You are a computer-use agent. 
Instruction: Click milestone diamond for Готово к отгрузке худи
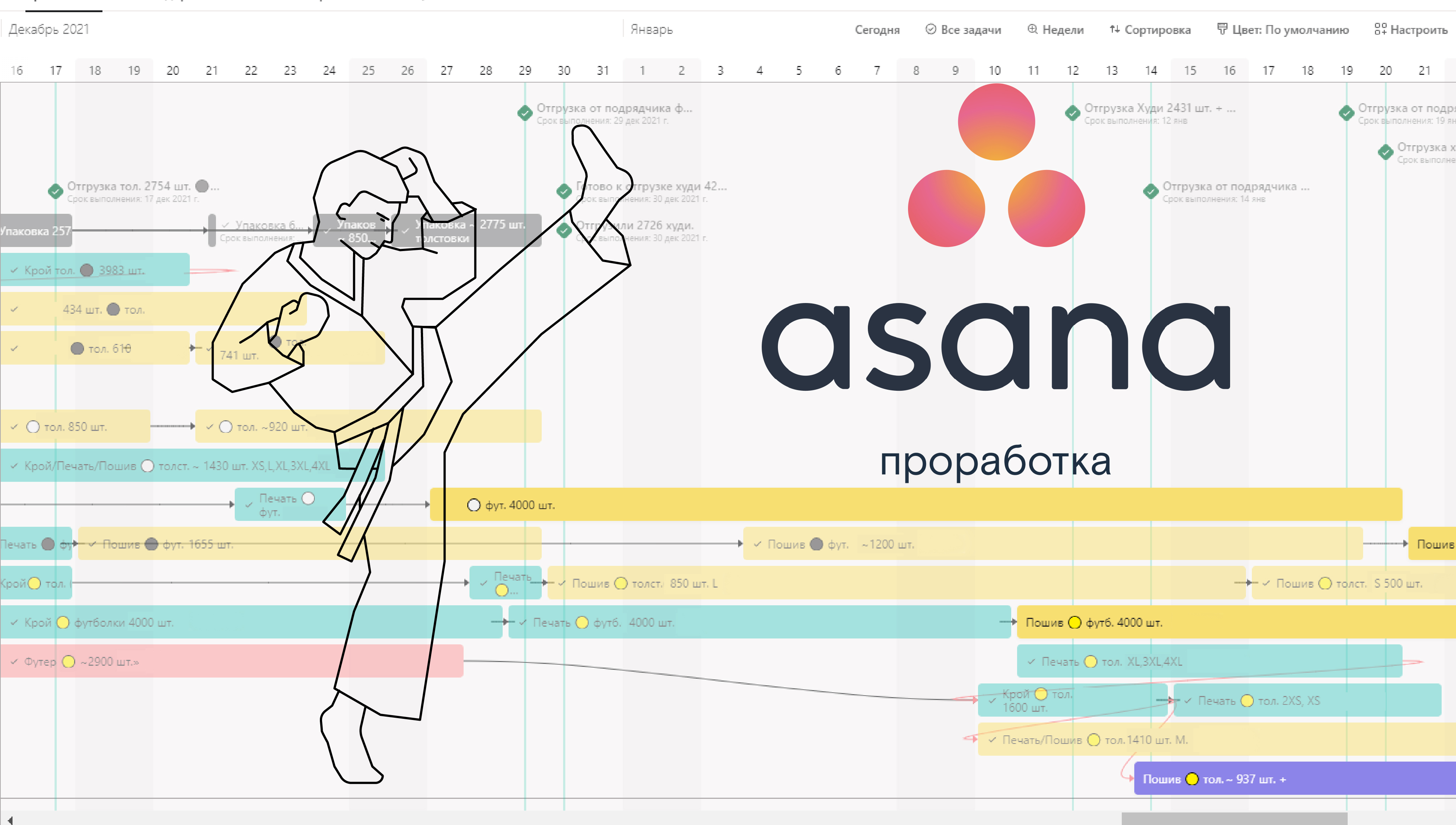coord(564,191)
